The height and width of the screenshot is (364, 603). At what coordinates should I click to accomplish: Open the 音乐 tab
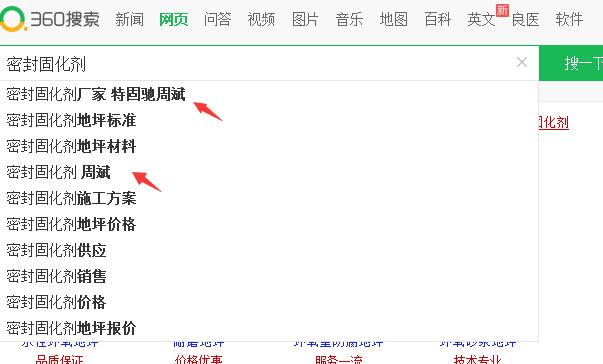click(x=349, y=19)
